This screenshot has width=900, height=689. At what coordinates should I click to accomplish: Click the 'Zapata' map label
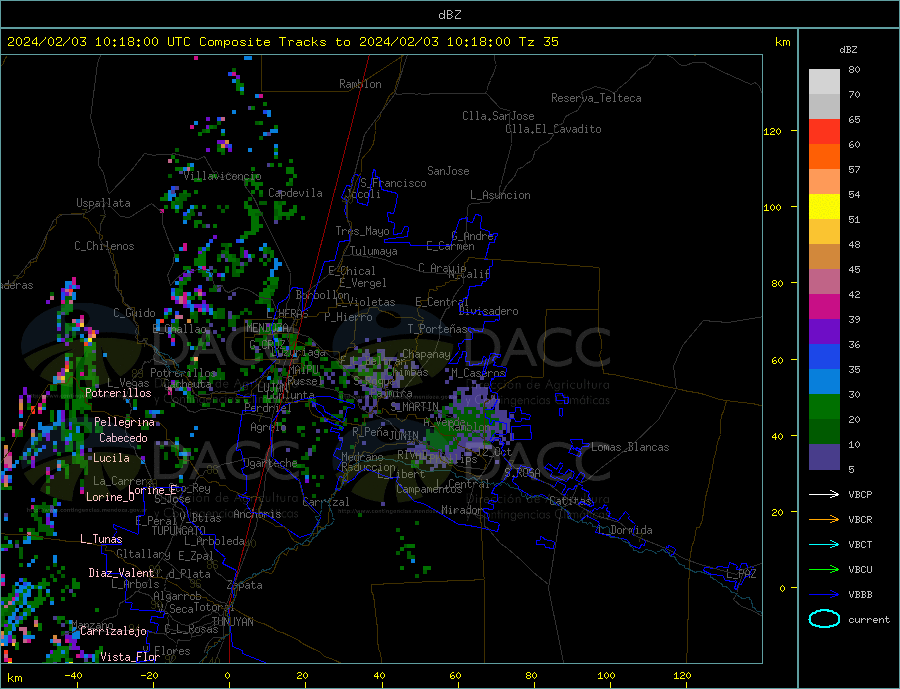pos(245,585)
